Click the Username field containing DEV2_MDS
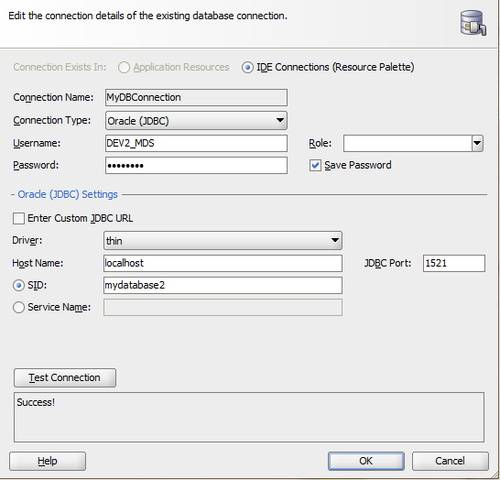Viewport: 500px width, 480px height. [196, 143]
